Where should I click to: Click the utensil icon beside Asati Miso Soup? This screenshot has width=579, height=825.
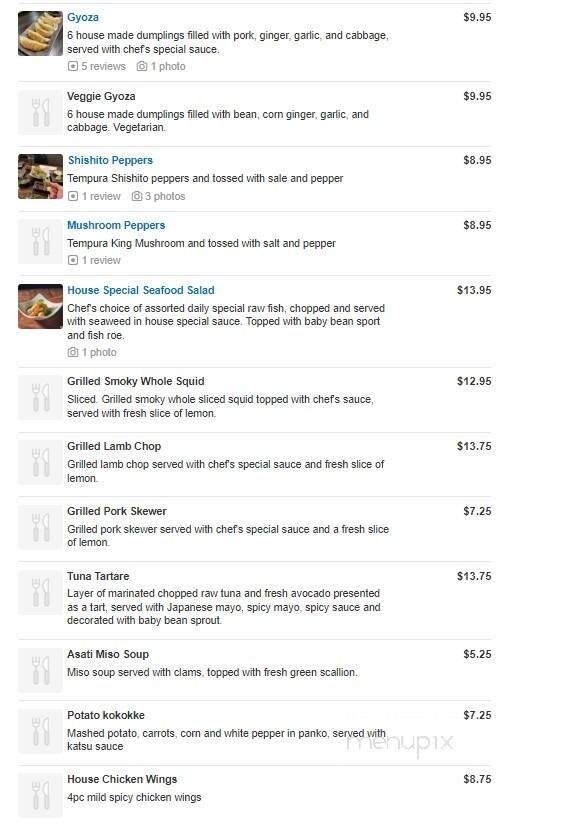point(38,670)
